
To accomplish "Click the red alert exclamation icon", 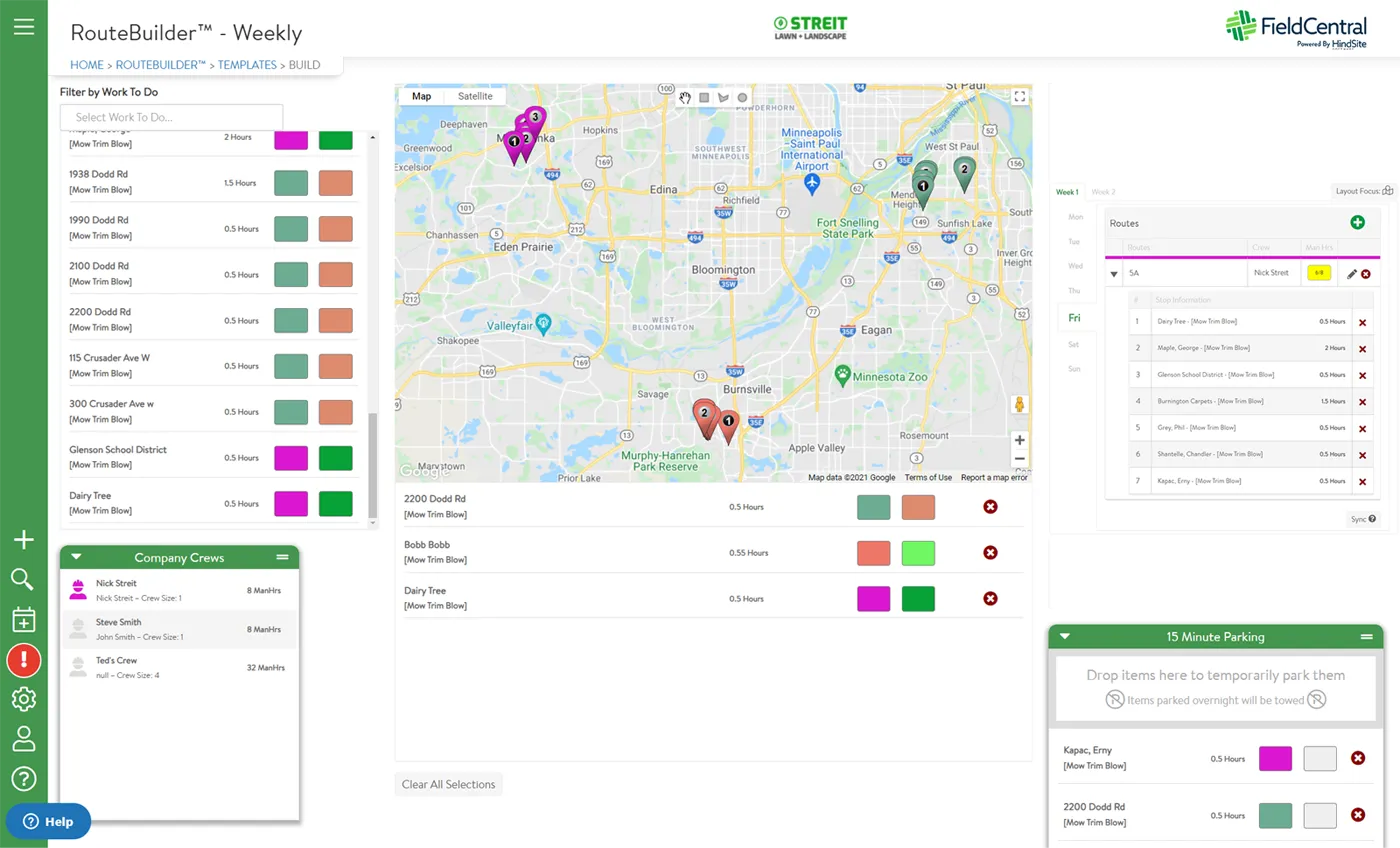I will click(23, 660).
